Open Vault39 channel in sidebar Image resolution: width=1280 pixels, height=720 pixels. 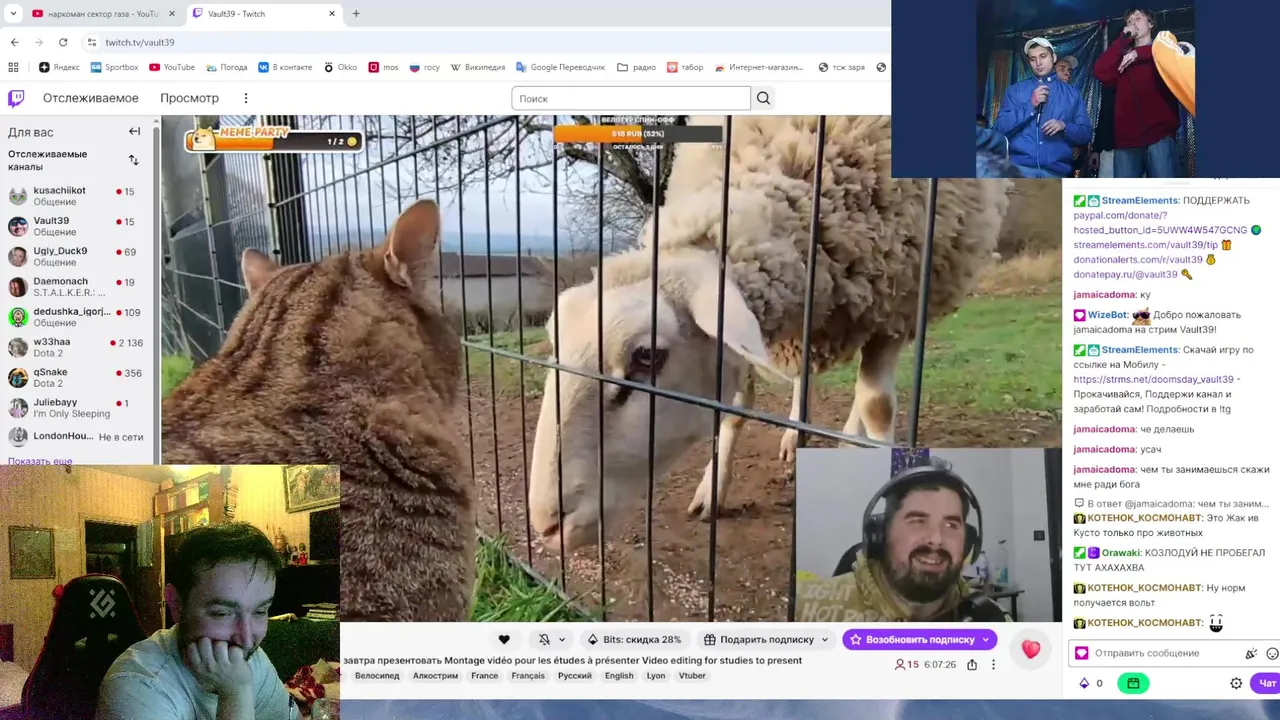pos(77,226)
